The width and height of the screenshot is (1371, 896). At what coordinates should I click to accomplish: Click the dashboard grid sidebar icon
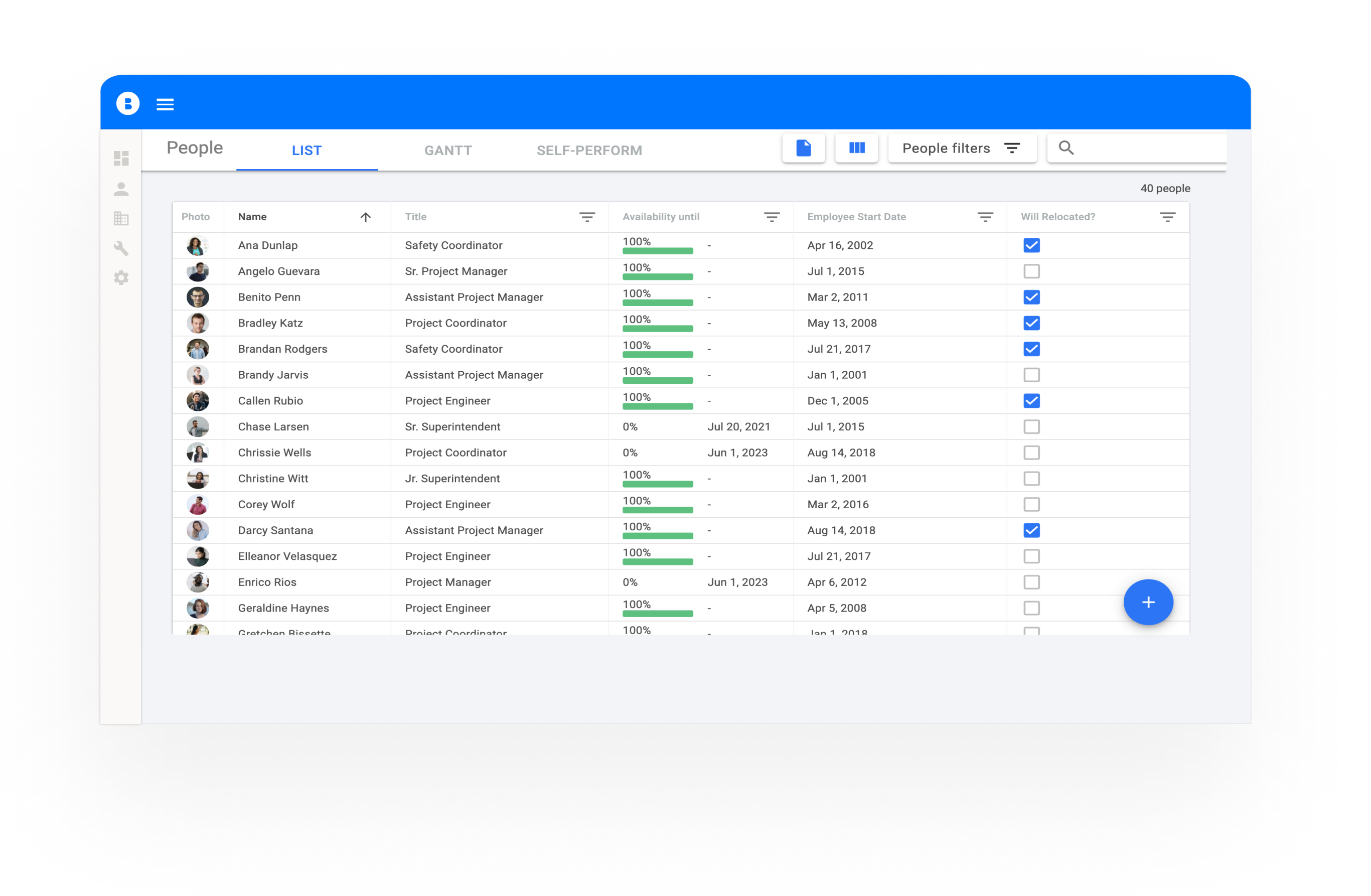(121, 159)
